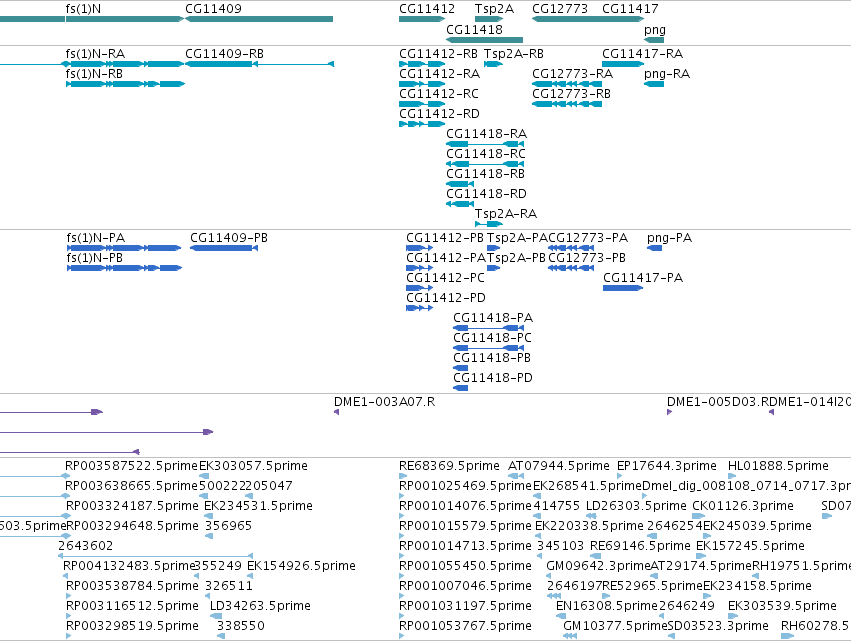Open protein CG11418-PB
Viewport: 851px width, 641px height.
[x=461, y=369]
